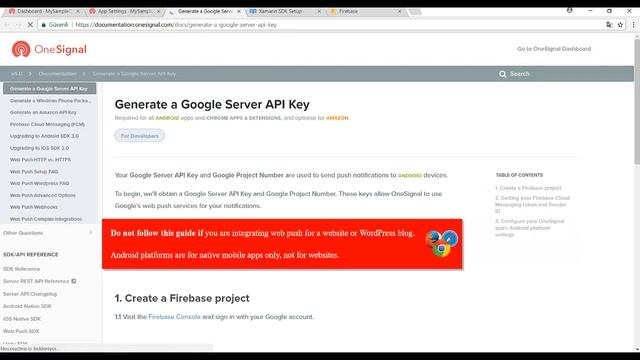Click the address bar URL
Screen dimensions: 640x360
[176, 25]
